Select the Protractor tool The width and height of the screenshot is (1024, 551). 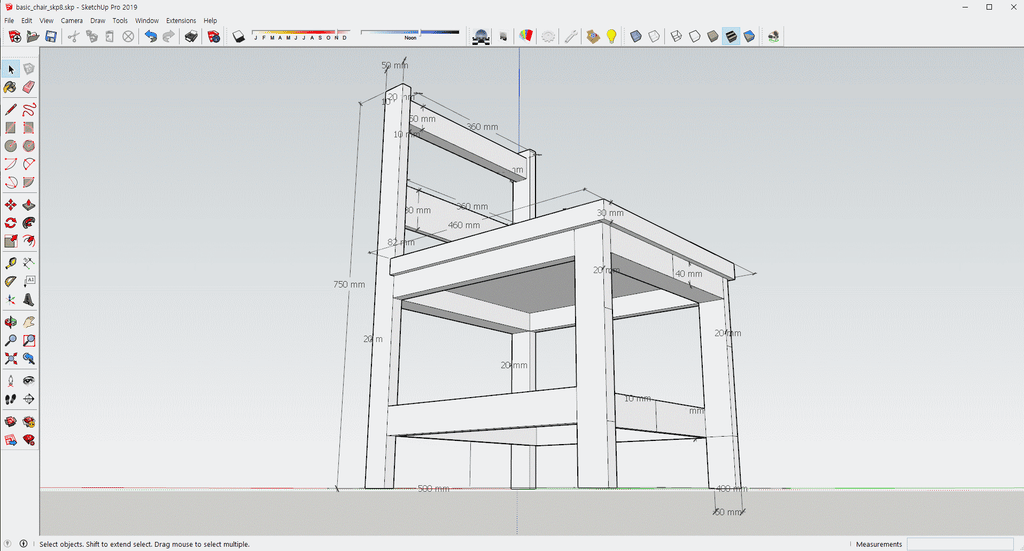(x=10, y=281)
